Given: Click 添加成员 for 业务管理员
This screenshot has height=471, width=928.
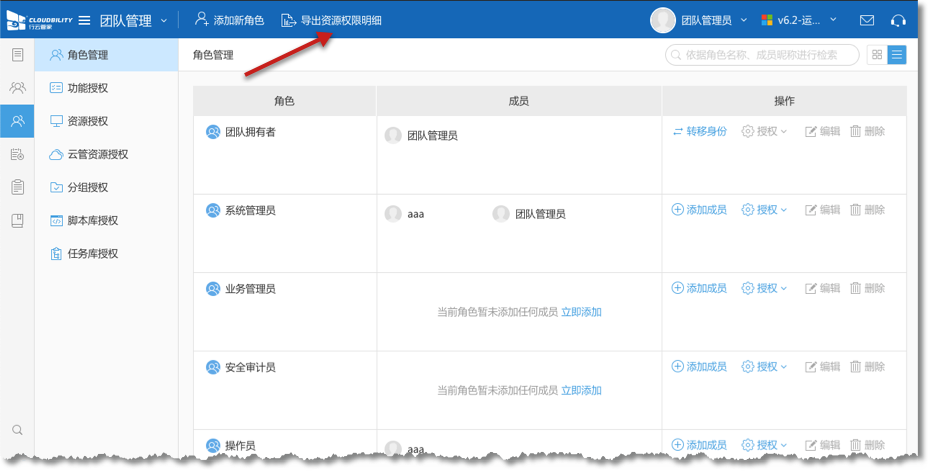Looking at the screenshot, I should (x=700, y=288).
